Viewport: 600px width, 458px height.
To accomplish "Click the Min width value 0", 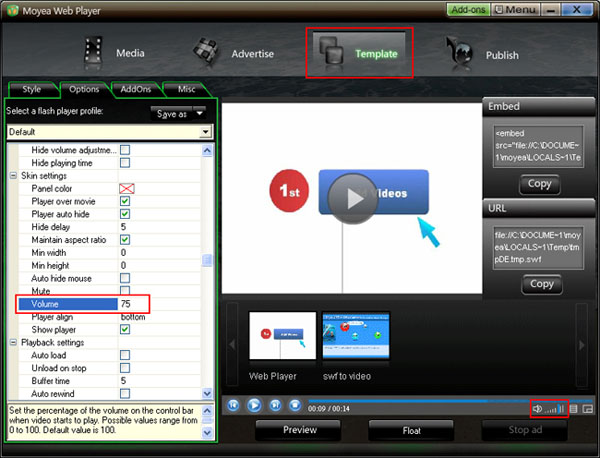I will [159, 253].
